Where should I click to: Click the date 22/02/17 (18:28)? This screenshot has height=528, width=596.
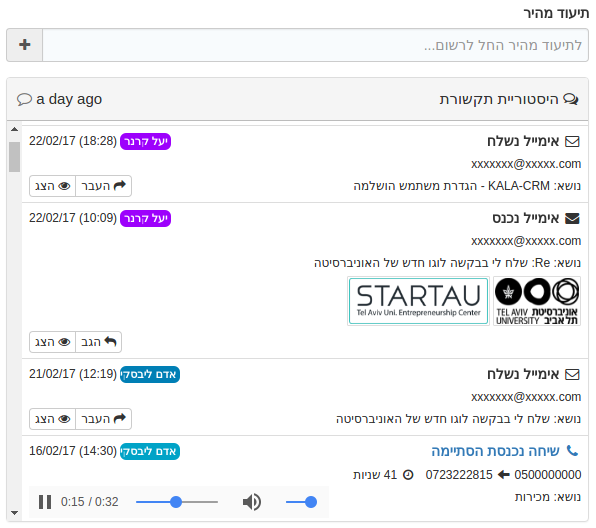pos(73,141)
